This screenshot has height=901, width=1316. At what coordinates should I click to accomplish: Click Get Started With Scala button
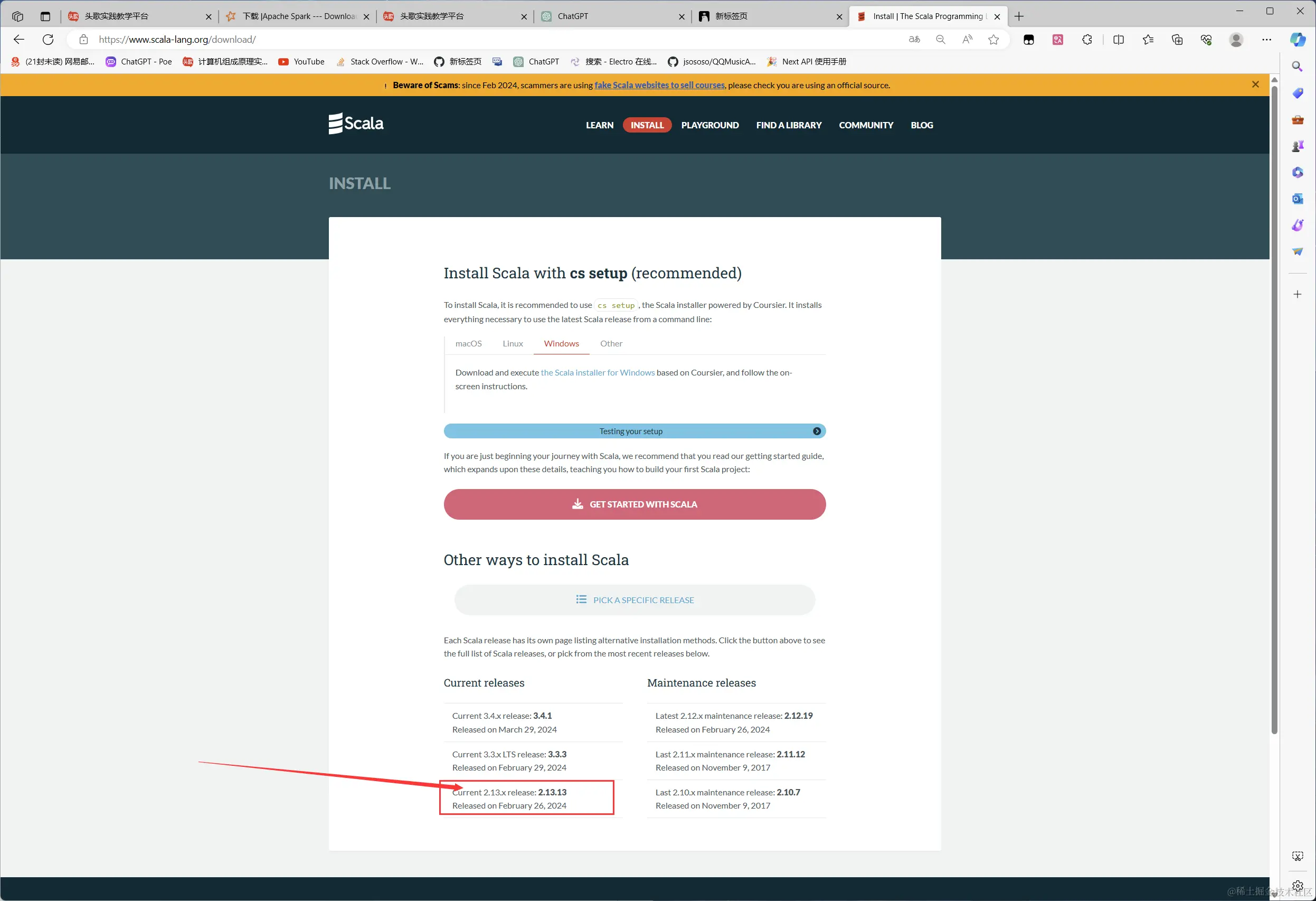(x=634, y=504)
